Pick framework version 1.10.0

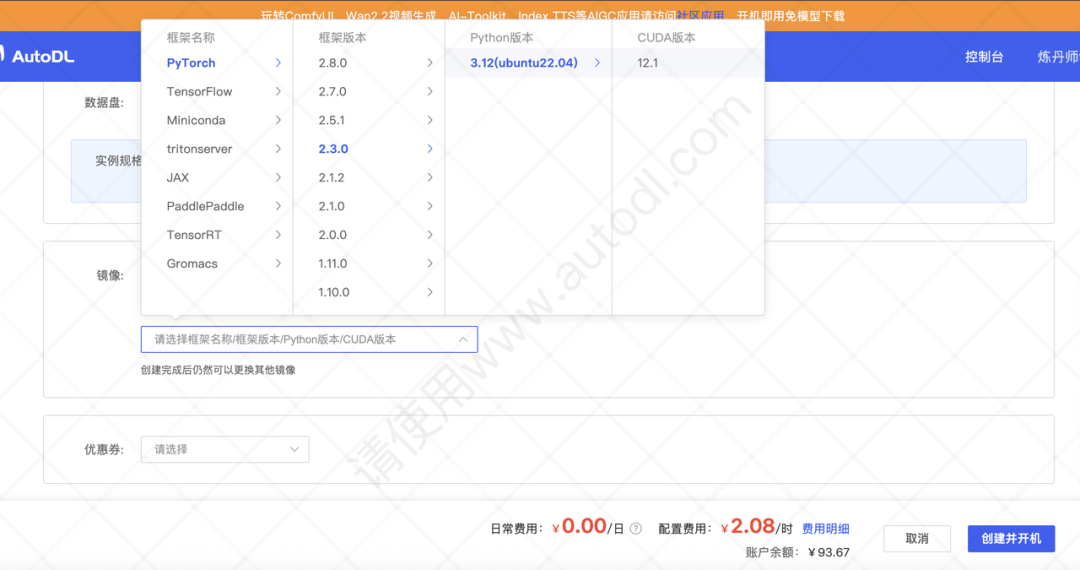334,293
